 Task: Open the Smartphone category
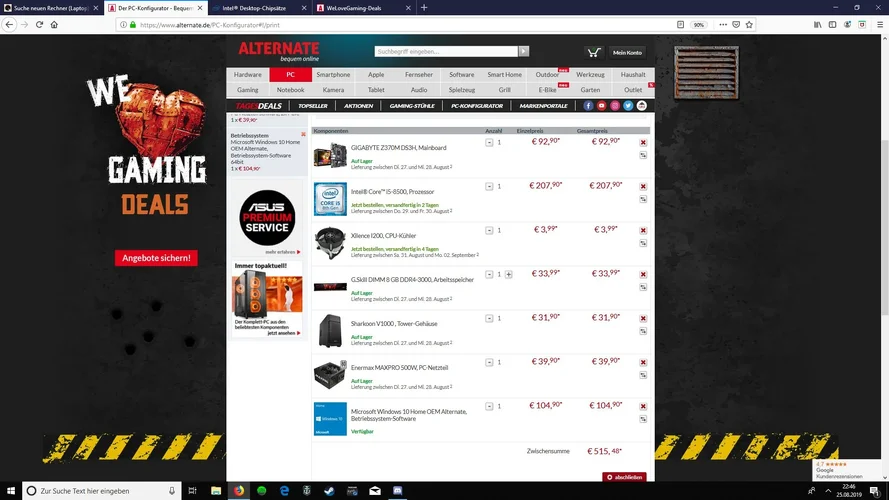click(333, 75)
